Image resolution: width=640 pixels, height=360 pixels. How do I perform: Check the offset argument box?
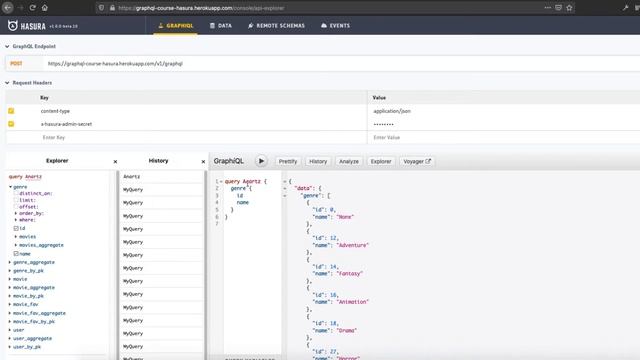coord(16,207)
